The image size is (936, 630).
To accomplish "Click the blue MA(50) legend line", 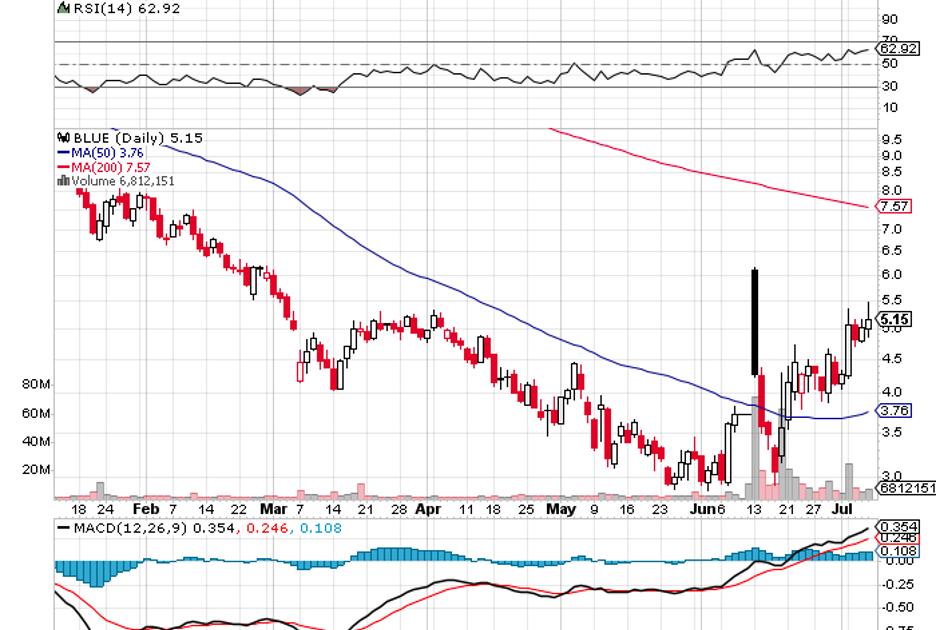I will pos(63,153).
